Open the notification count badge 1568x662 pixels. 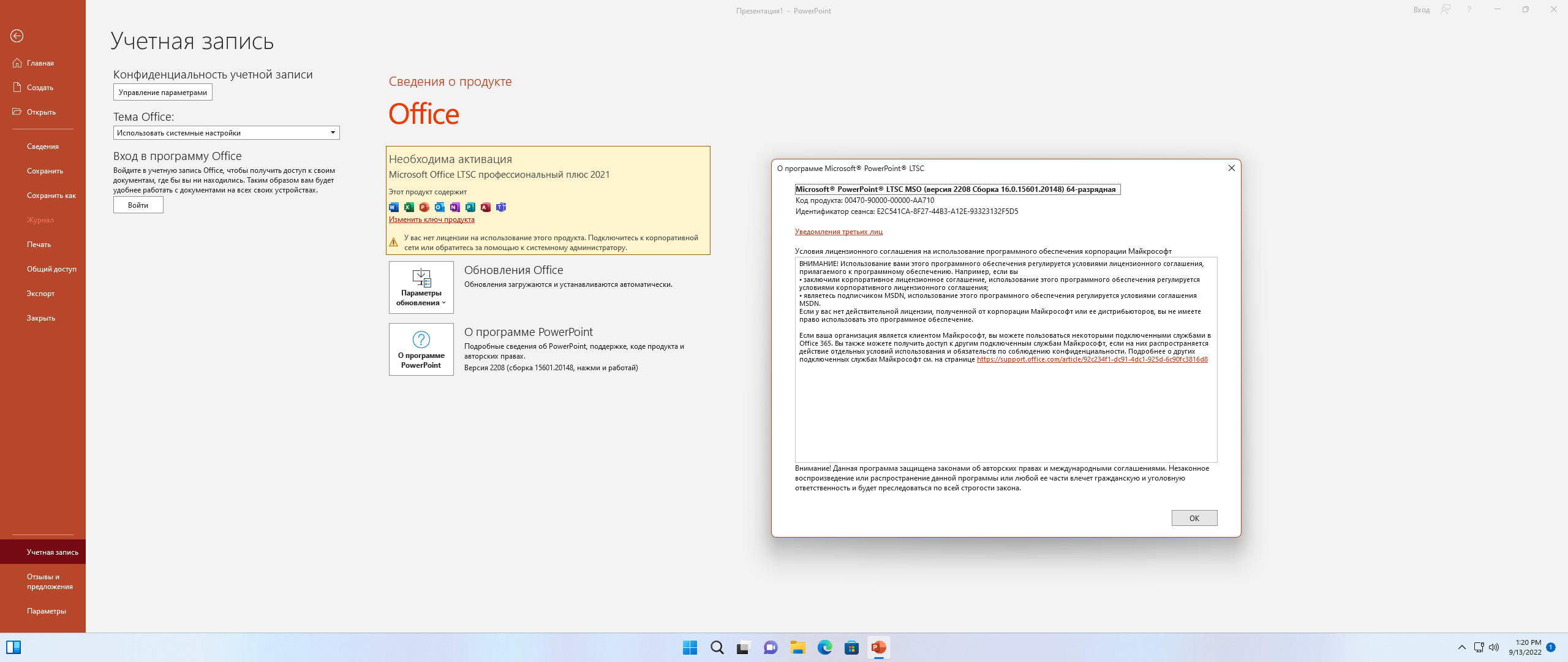(1551, 647)
